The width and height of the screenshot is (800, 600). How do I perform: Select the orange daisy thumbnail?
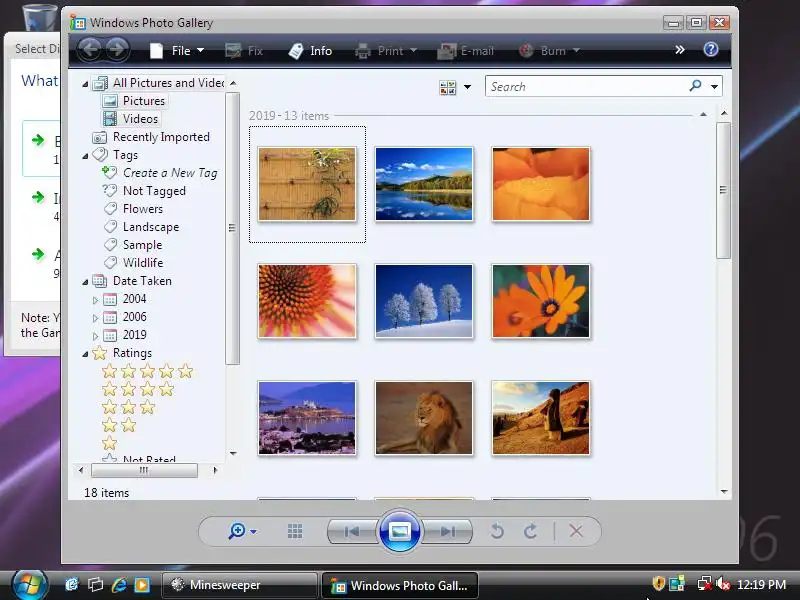(541, 301)
